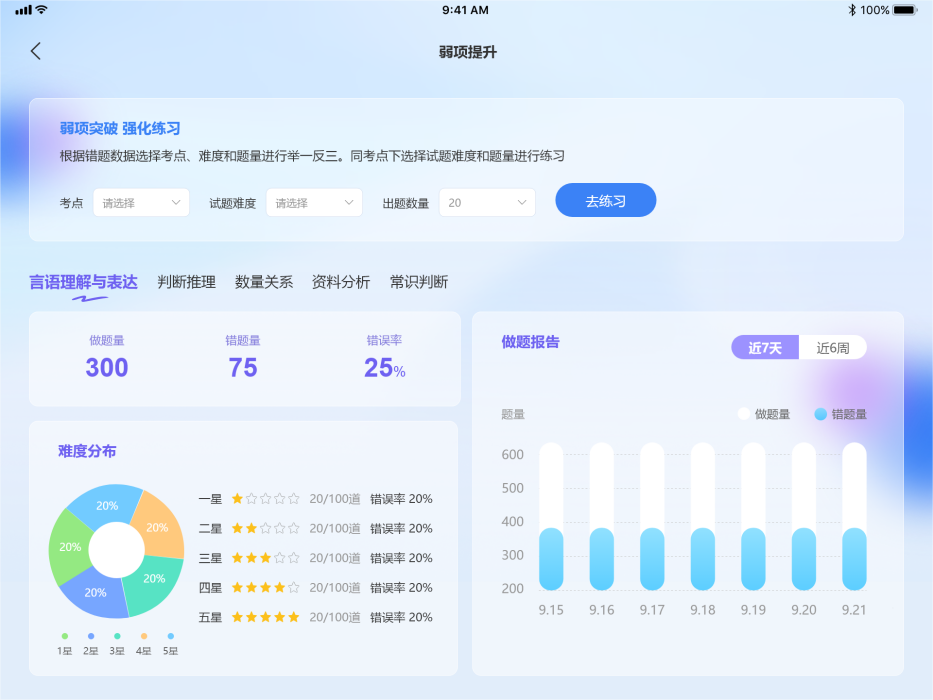Viewport: 933px width, 700px height.
Task: Click the 错题量 value 75
Action: point(243,368)
